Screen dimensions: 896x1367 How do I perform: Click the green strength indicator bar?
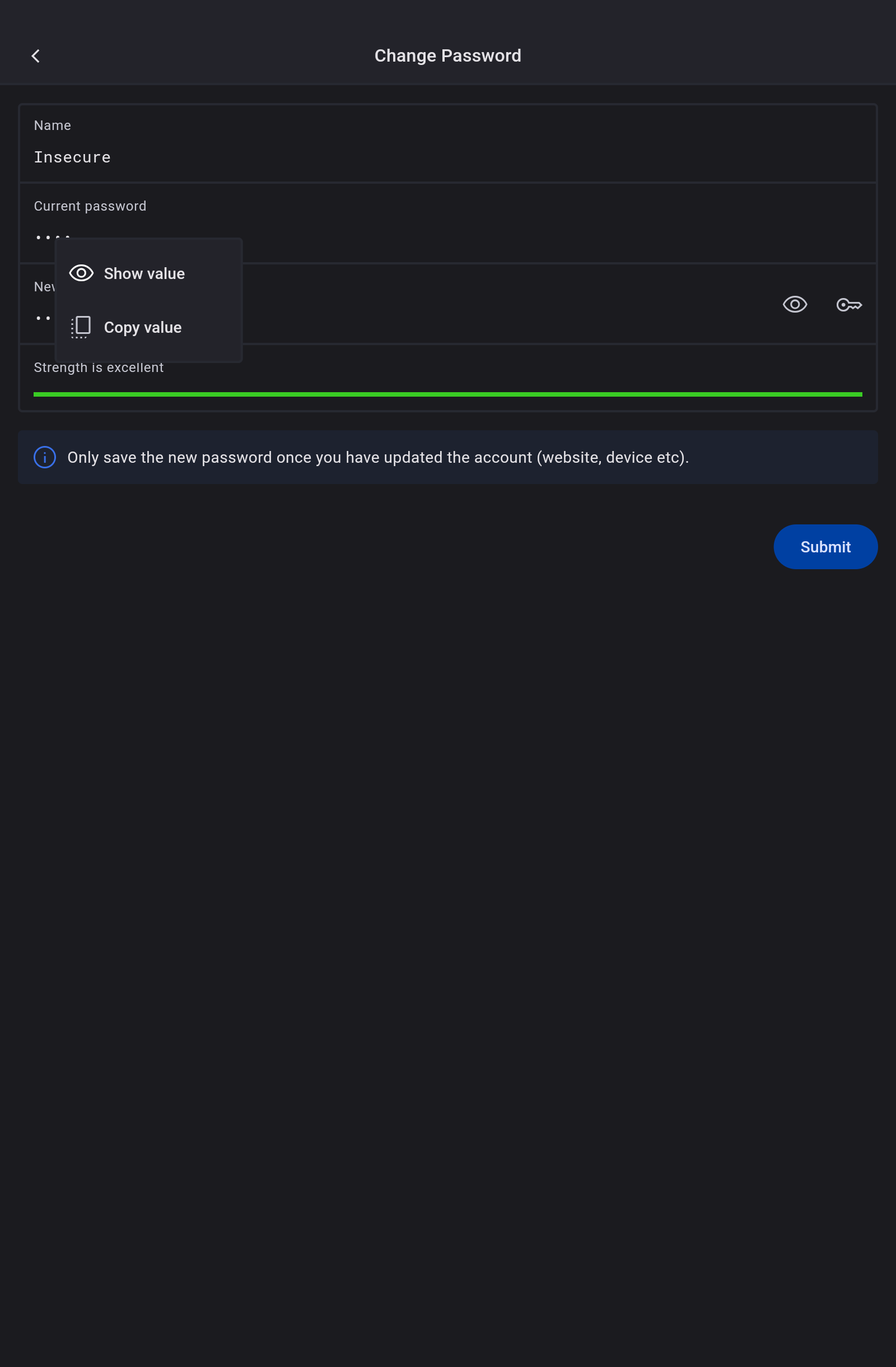point(447,394)
